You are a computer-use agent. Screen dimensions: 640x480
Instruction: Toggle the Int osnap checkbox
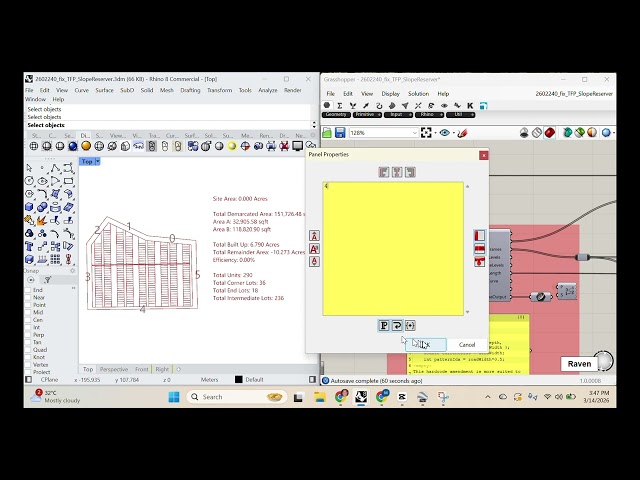[28, 327]
